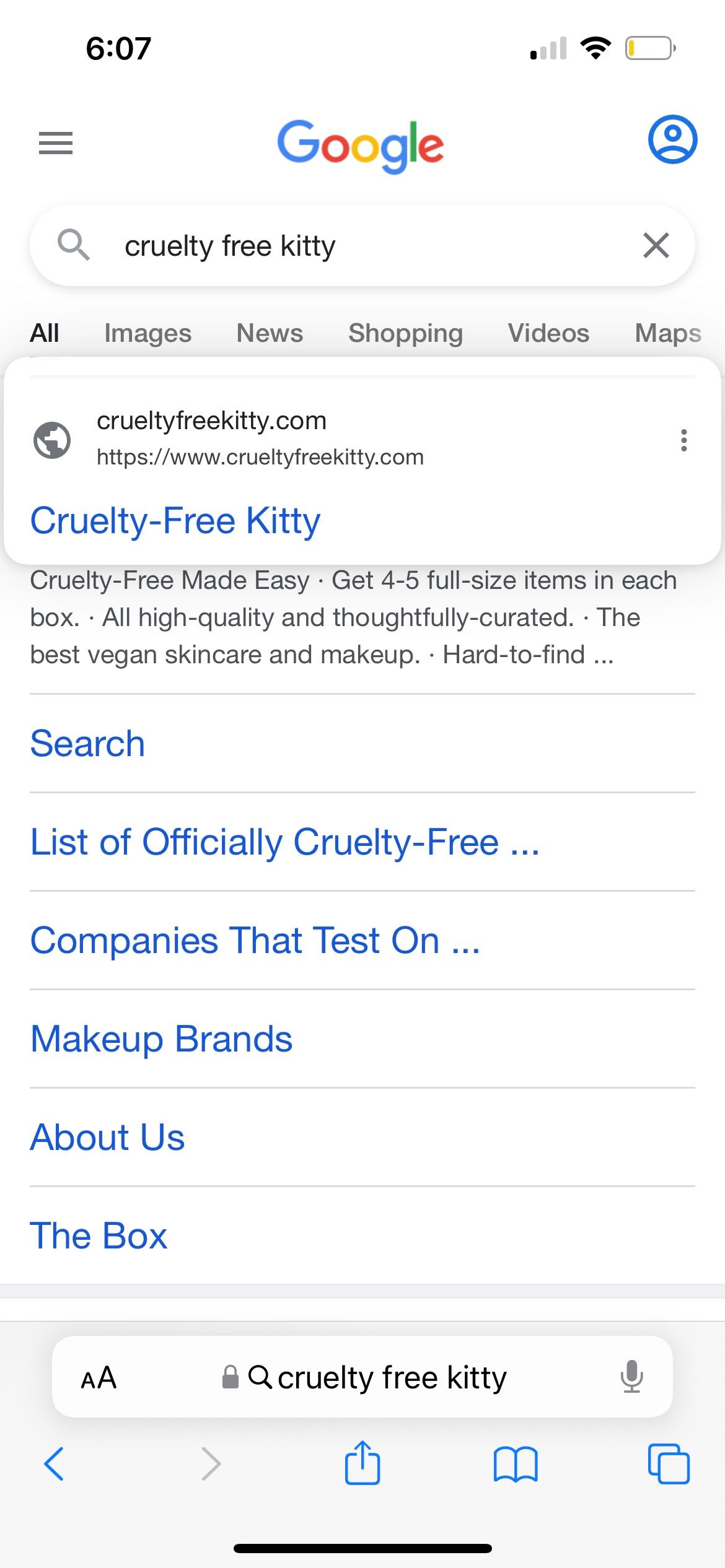The image size is (725, 1568).
Task: Show open Safari tabs
Action: point(669,1464)
